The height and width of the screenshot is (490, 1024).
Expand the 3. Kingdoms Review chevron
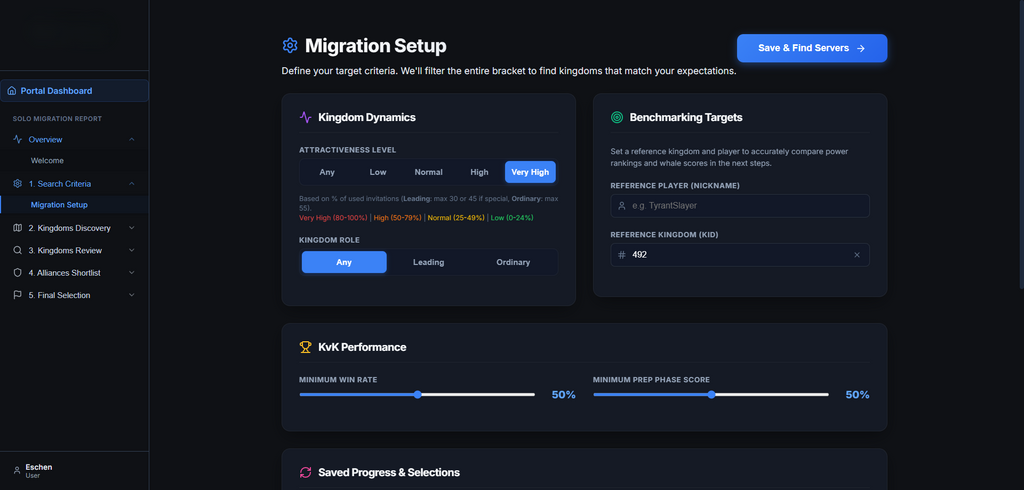132,250
